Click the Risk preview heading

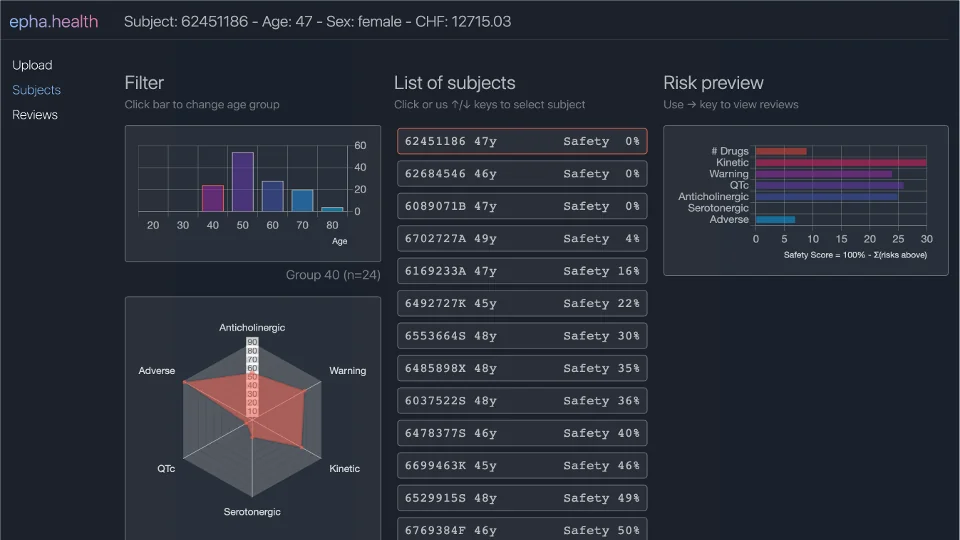[713, 83]
